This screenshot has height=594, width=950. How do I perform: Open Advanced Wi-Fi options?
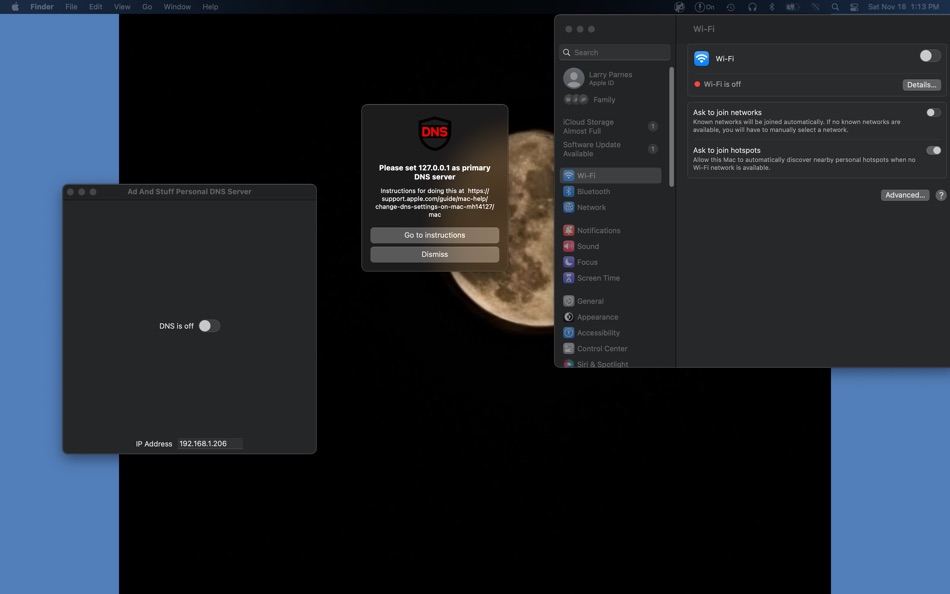coord(904,195)
